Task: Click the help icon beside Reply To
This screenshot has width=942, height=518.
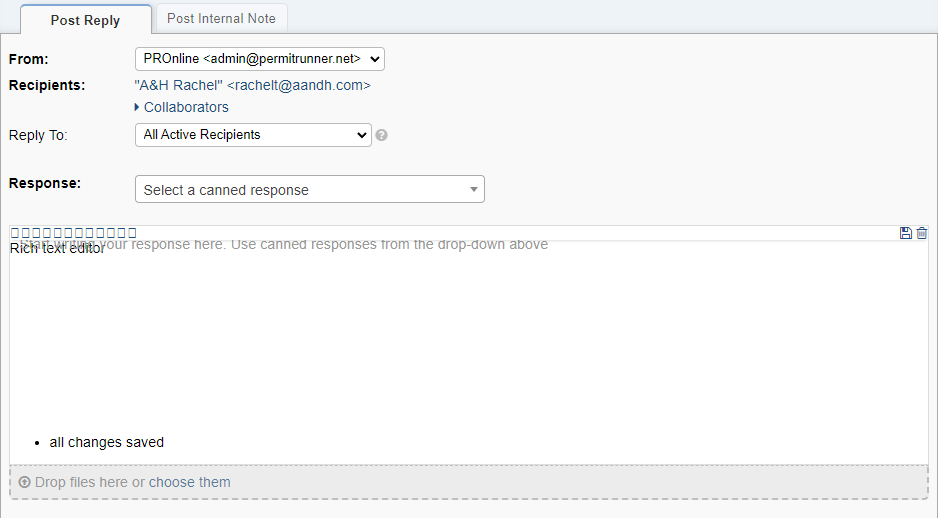Action: pyautogui.click(x=382, y=135)
